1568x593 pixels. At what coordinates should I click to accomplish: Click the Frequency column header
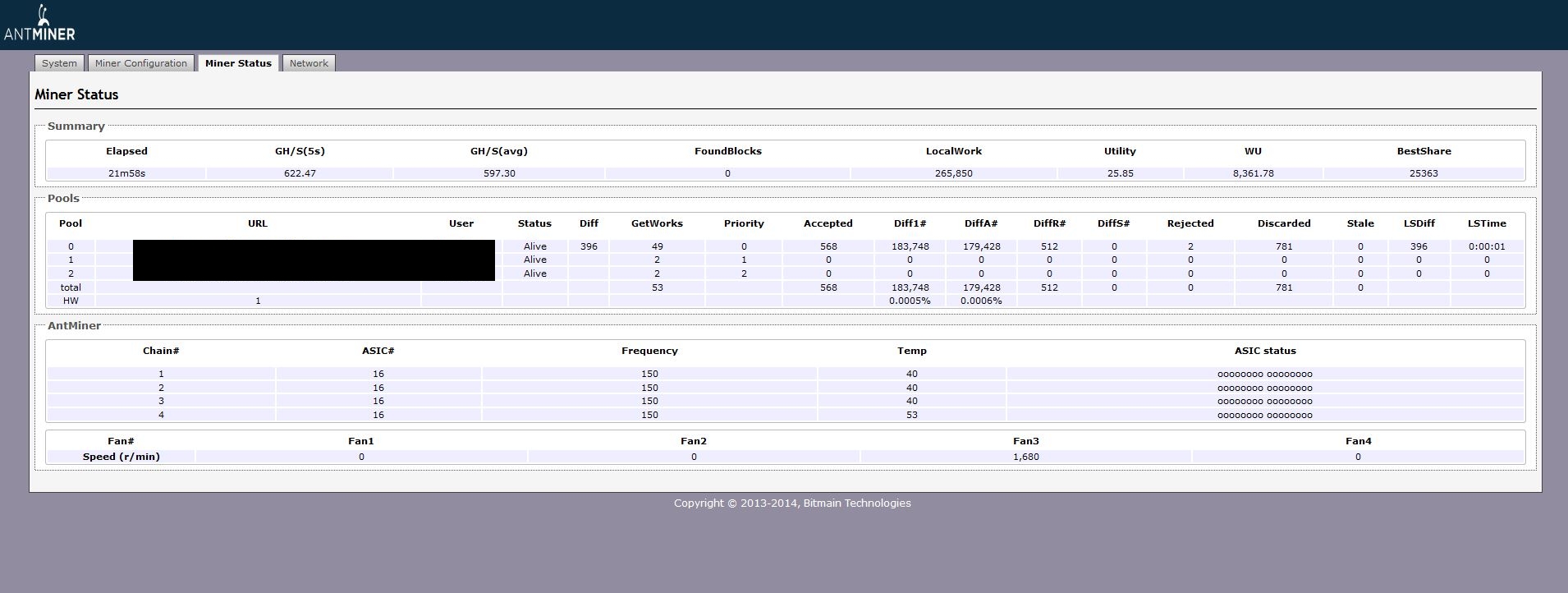coord(649,351)
